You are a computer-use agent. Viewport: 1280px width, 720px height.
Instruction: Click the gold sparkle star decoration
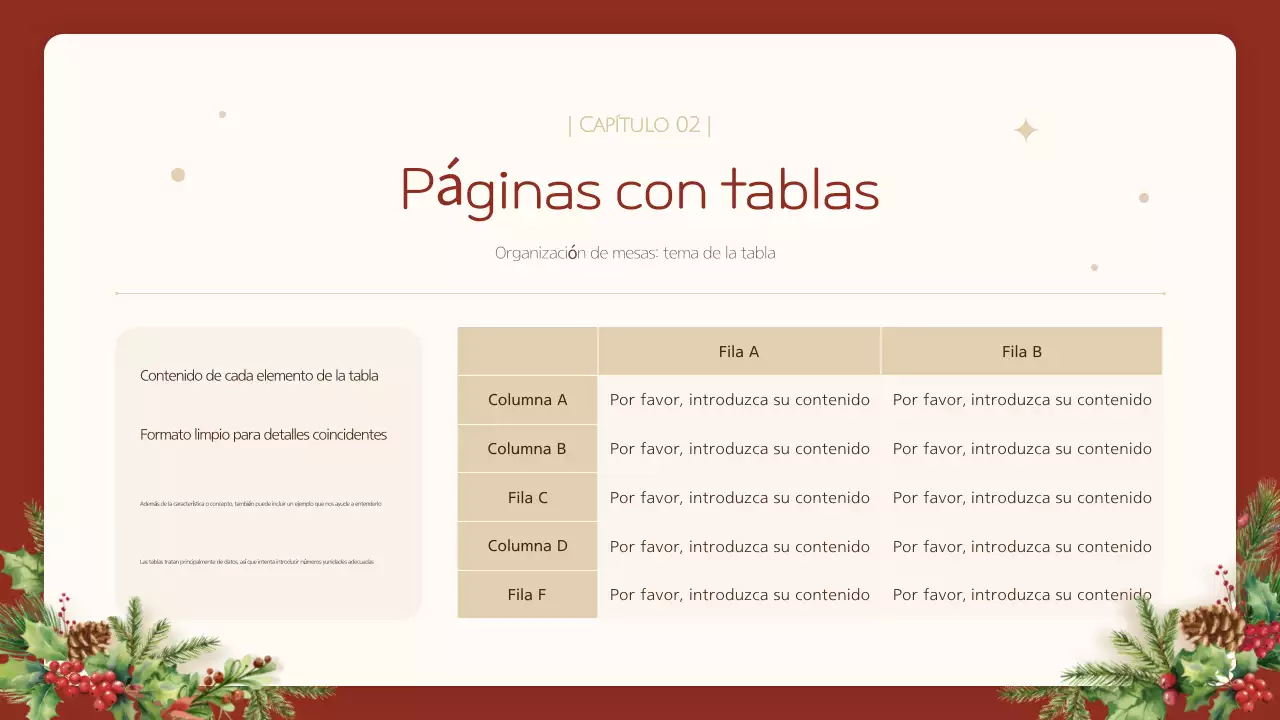pos(1024,130)
